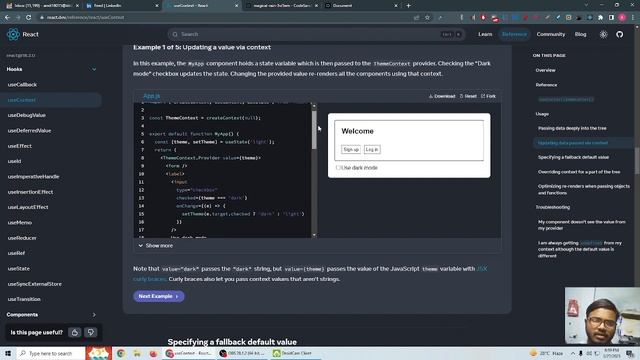Open File Explorer from taskbar

coord(137,353)
